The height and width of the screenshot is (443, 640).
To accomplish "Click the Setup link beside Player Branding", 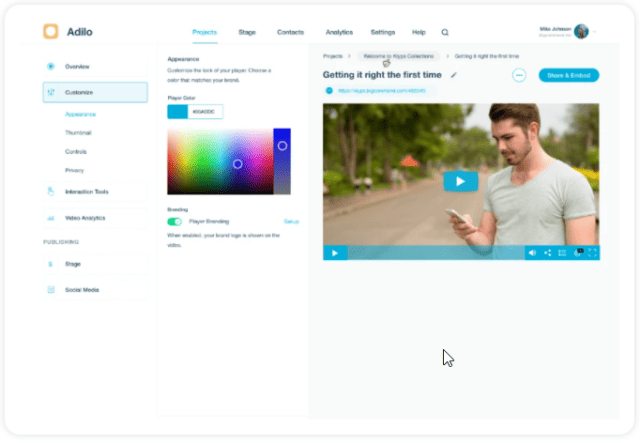I will (291, 221).
